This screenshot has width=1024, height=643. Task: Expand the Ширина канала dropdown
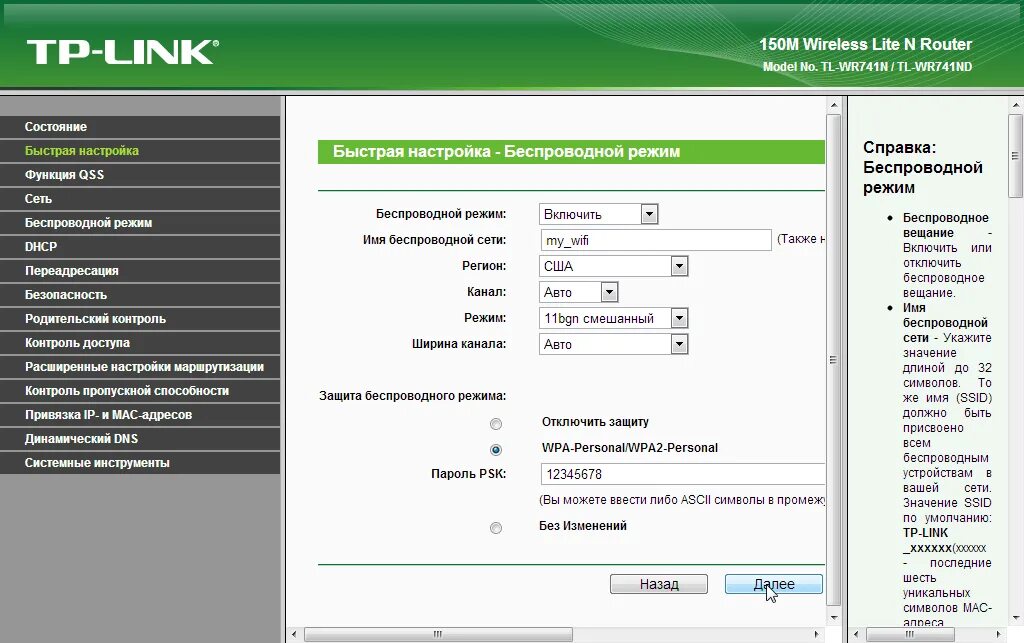(613, 344)
